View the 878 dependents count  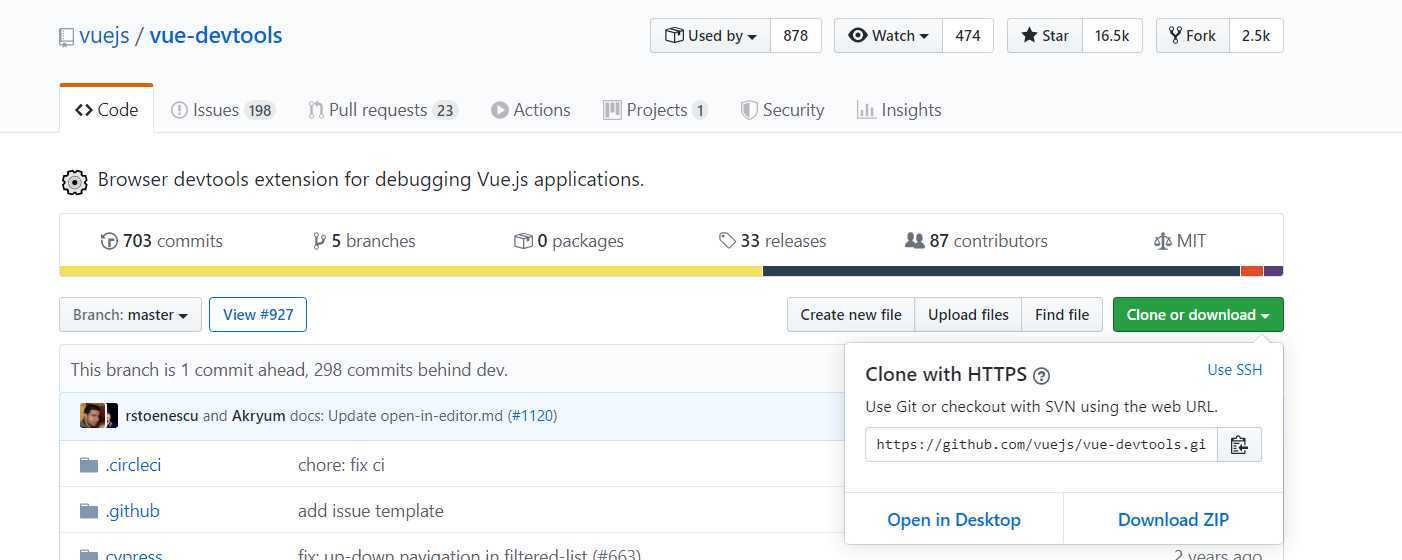[796, 36]
